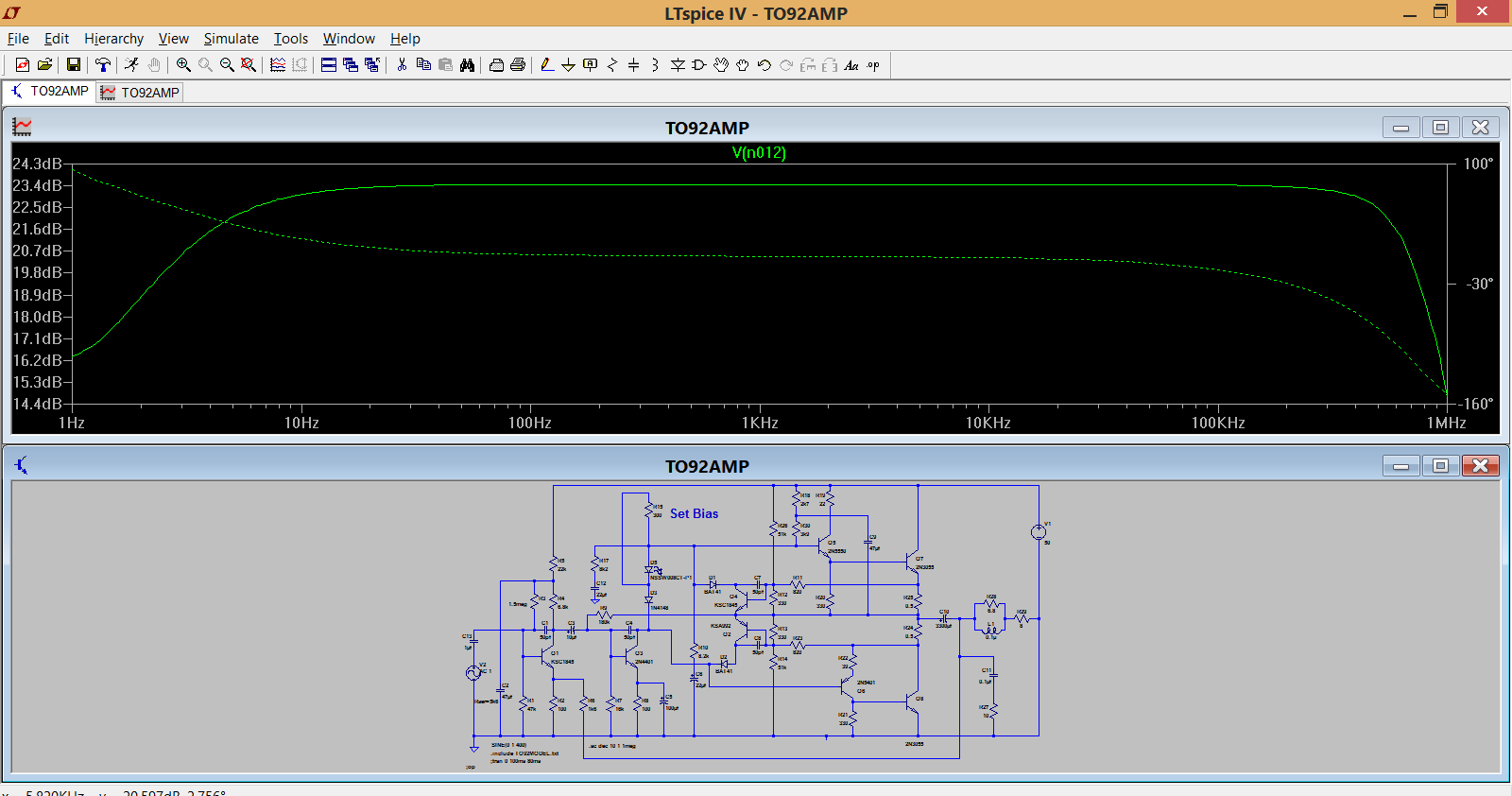Maximize the waveform plot sub-window
Screen dimensions: 1512x796
[1440, 128]
